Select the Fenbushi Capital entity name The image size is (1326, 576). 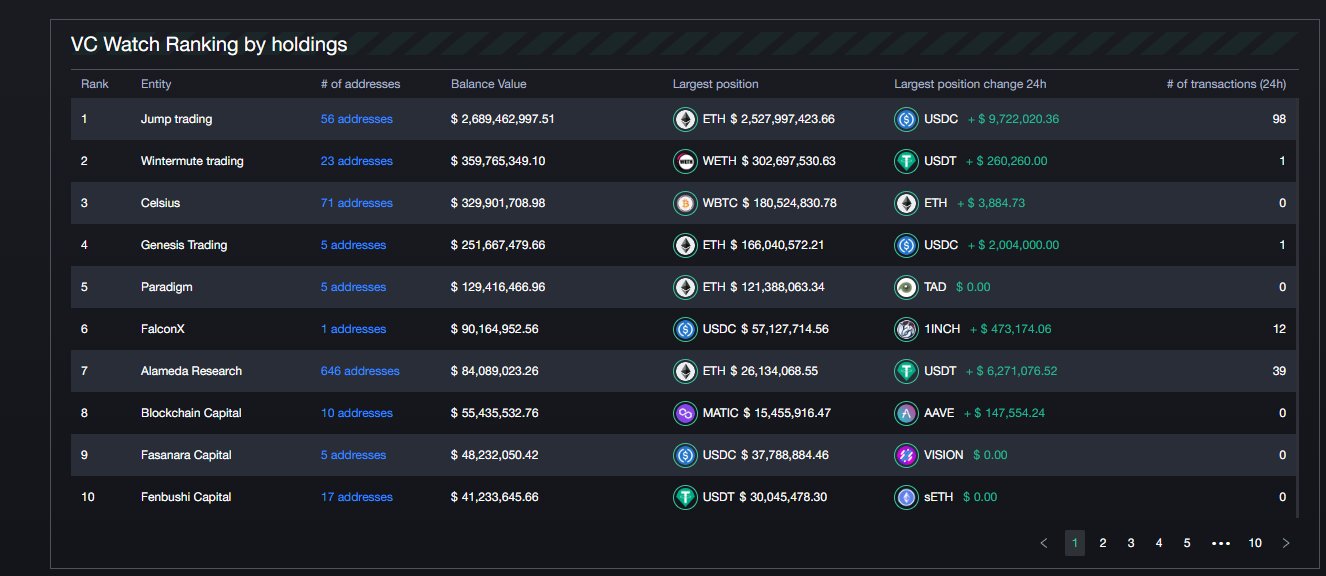pos(186,497)
